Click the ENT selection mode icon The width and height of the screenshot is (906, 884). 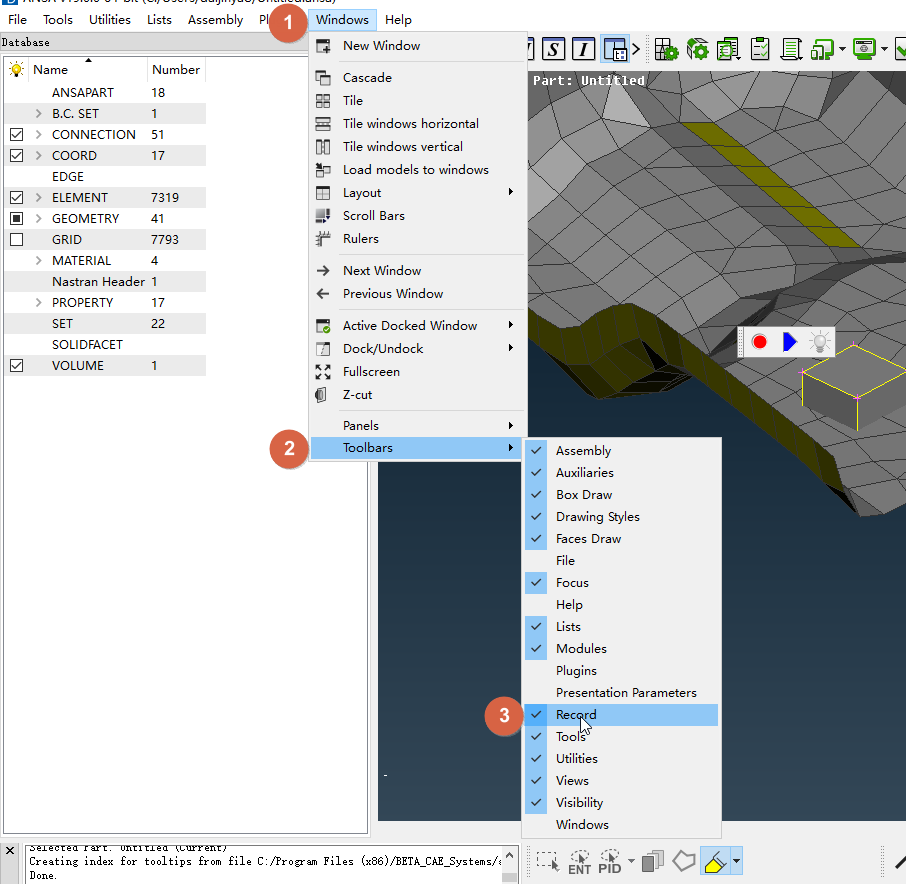[580, 862]
